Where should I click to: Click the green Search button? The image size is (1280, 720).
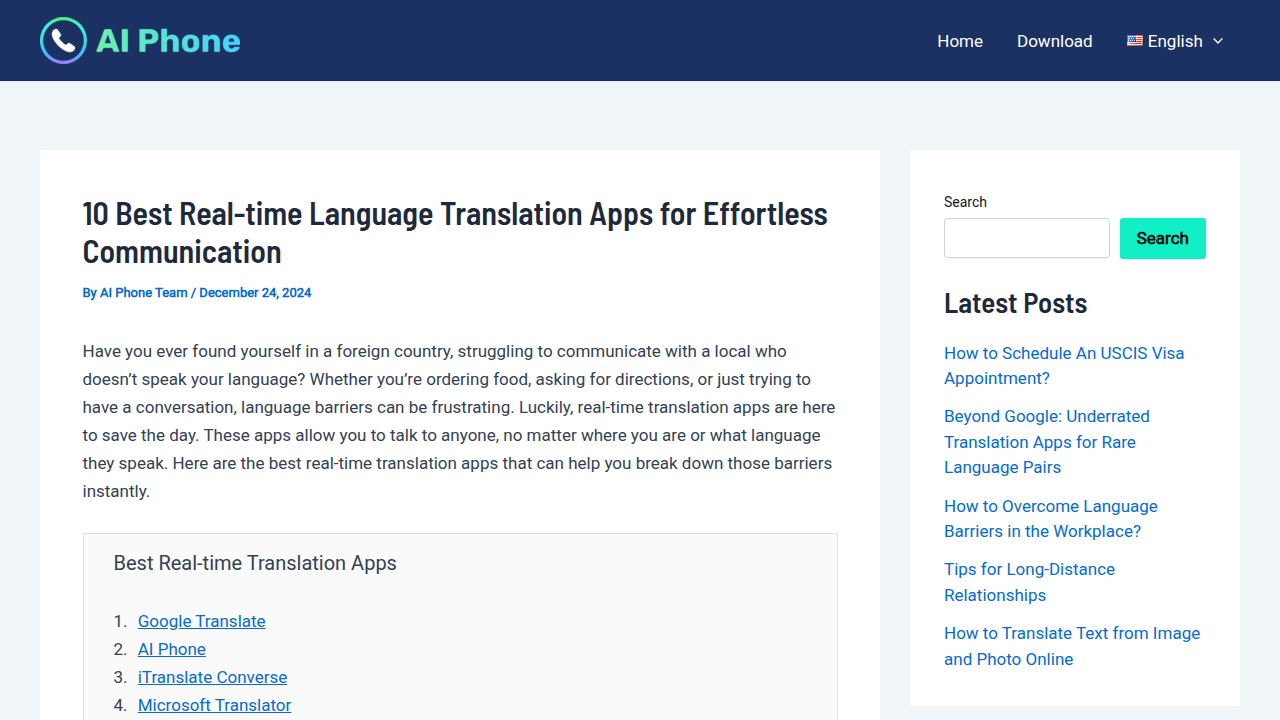click(x=1162, y=238)
